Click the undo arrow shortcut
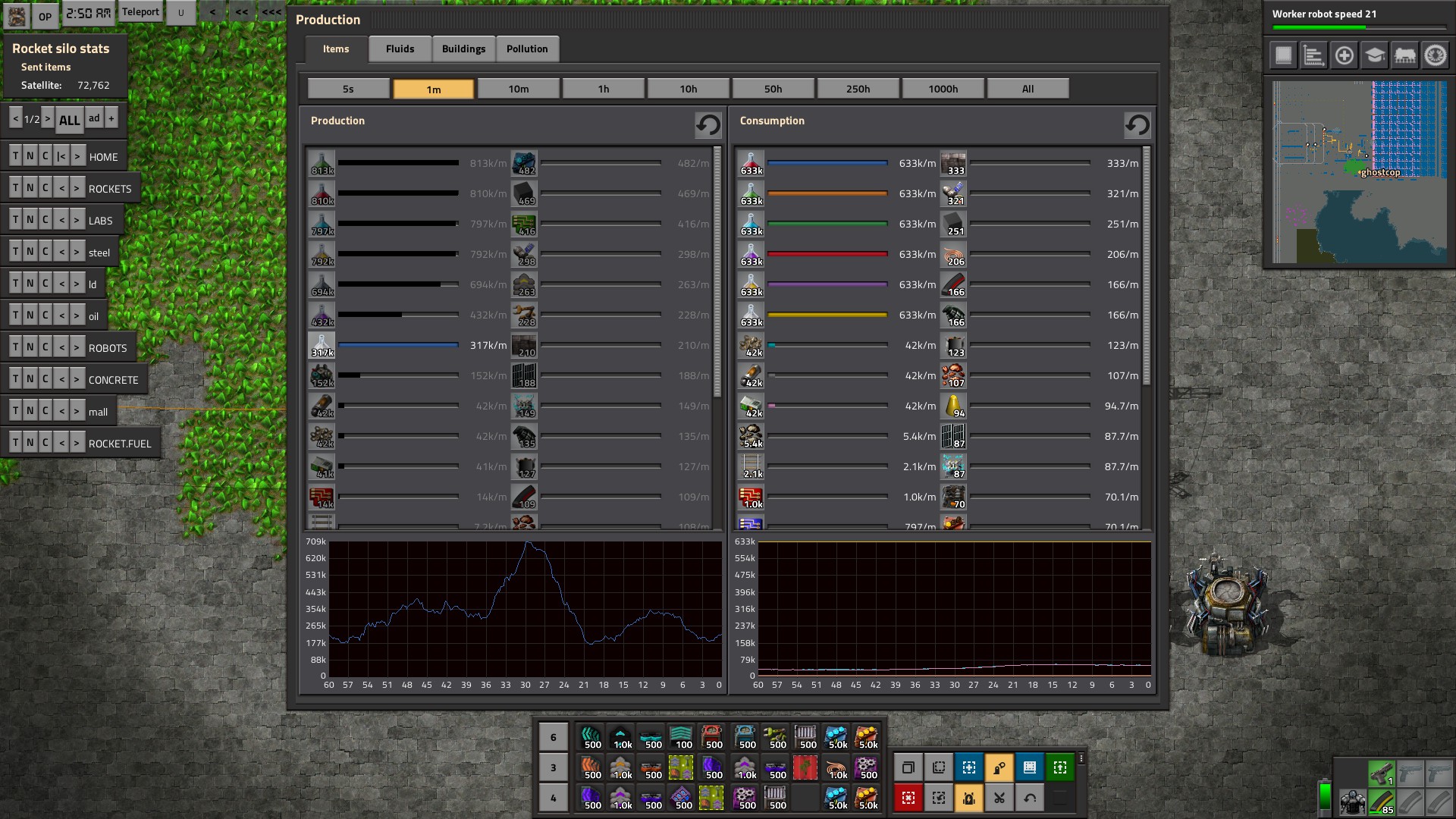1456x819 pixels. point(1029,798)
